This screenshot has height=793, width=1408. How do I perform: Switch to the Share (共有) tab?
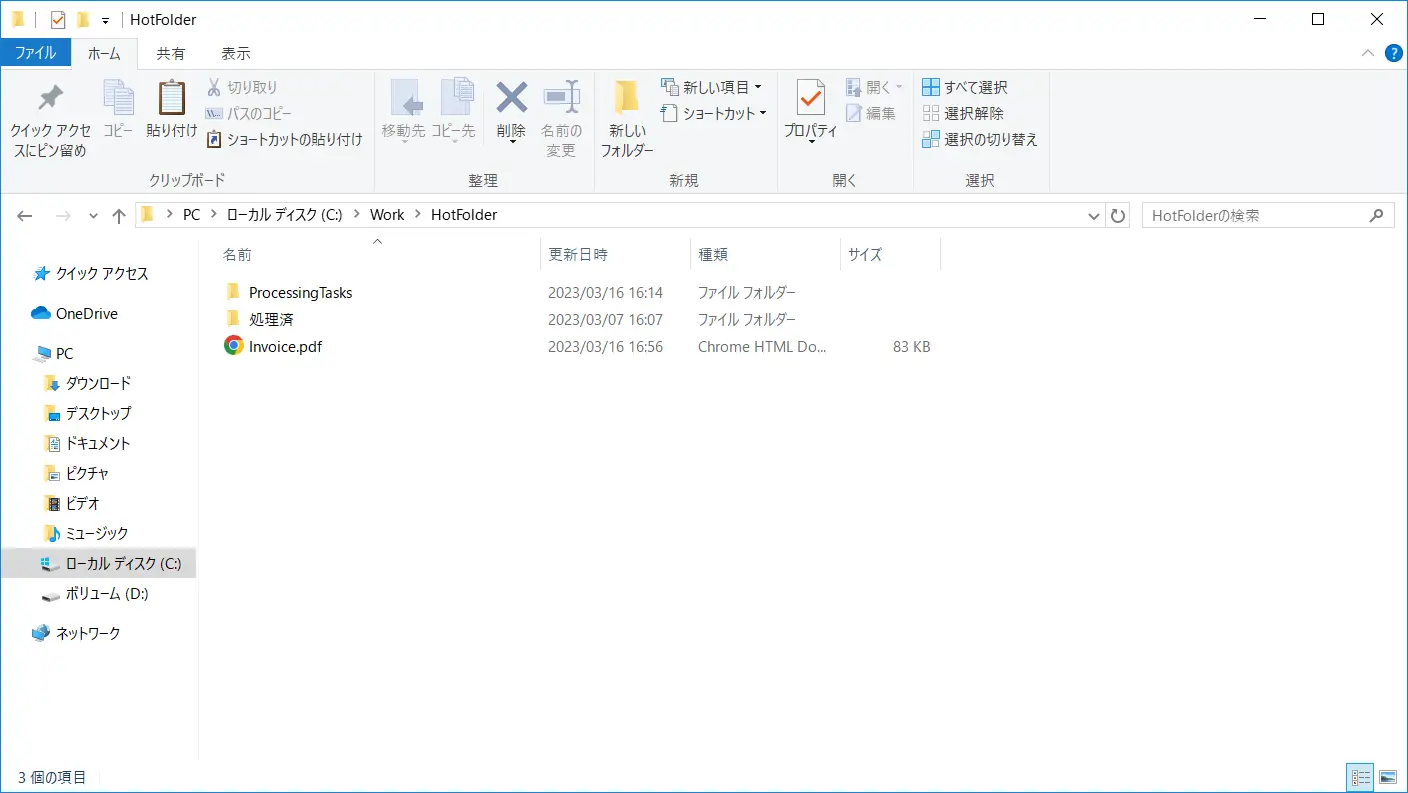[171, 54]
